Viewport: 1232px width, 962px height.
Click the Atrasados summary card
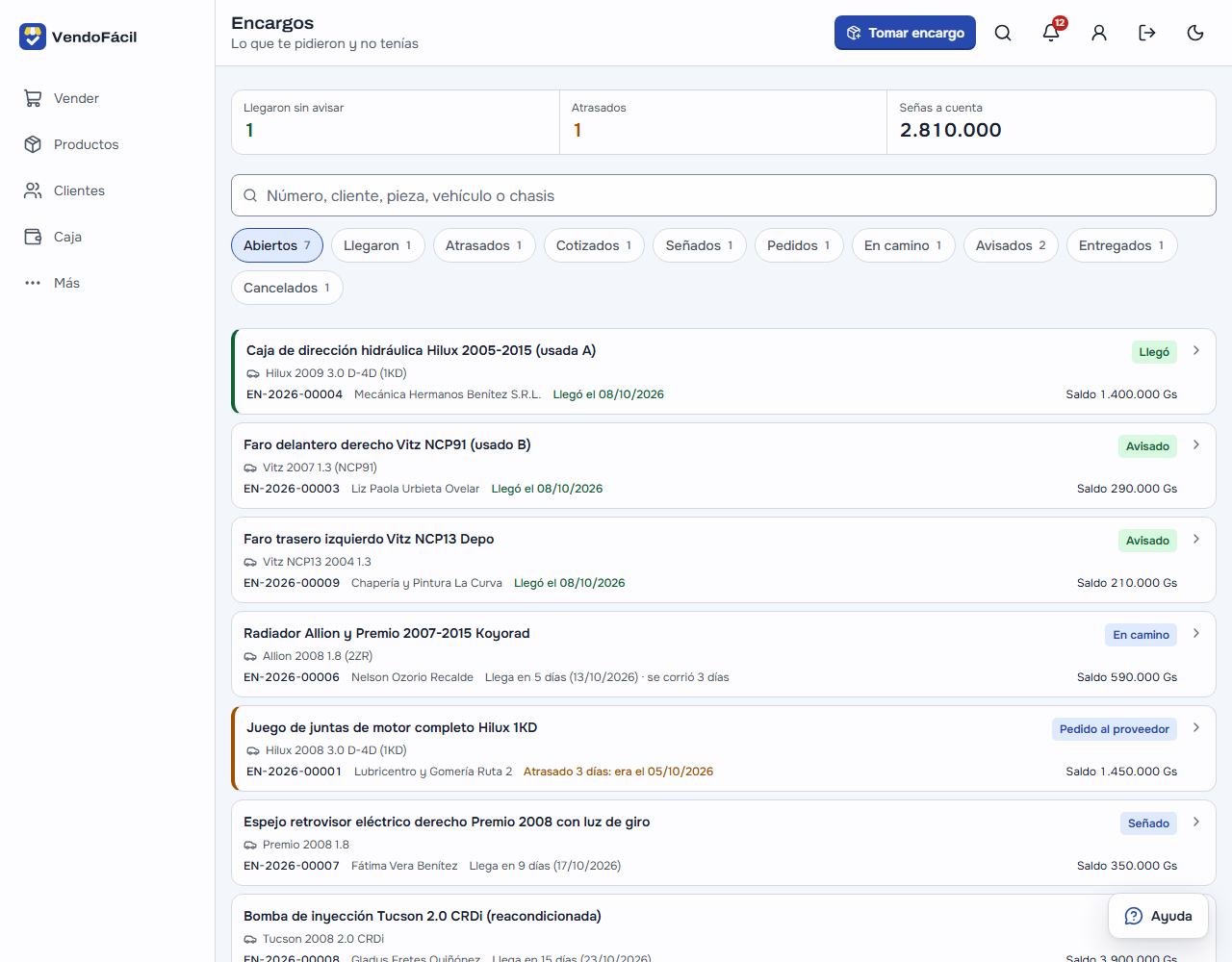pyautogui.click(x=723, y=122)
